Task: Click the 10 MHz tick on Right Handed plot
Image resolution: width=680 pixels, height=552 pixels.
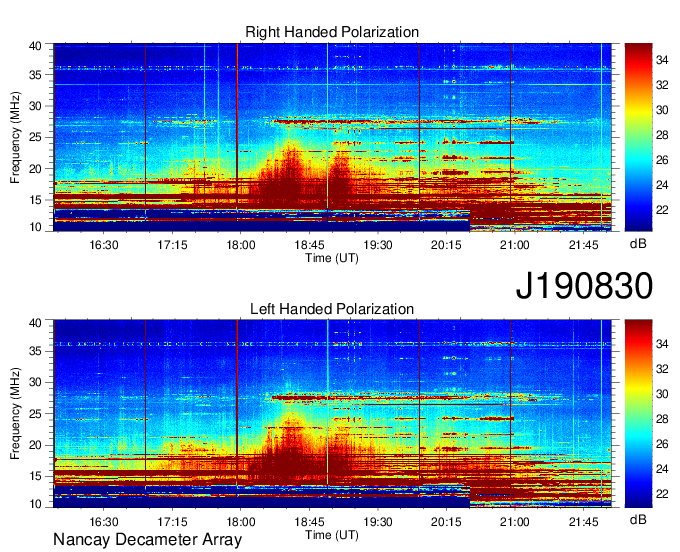Action: click(x=35, y=227)
